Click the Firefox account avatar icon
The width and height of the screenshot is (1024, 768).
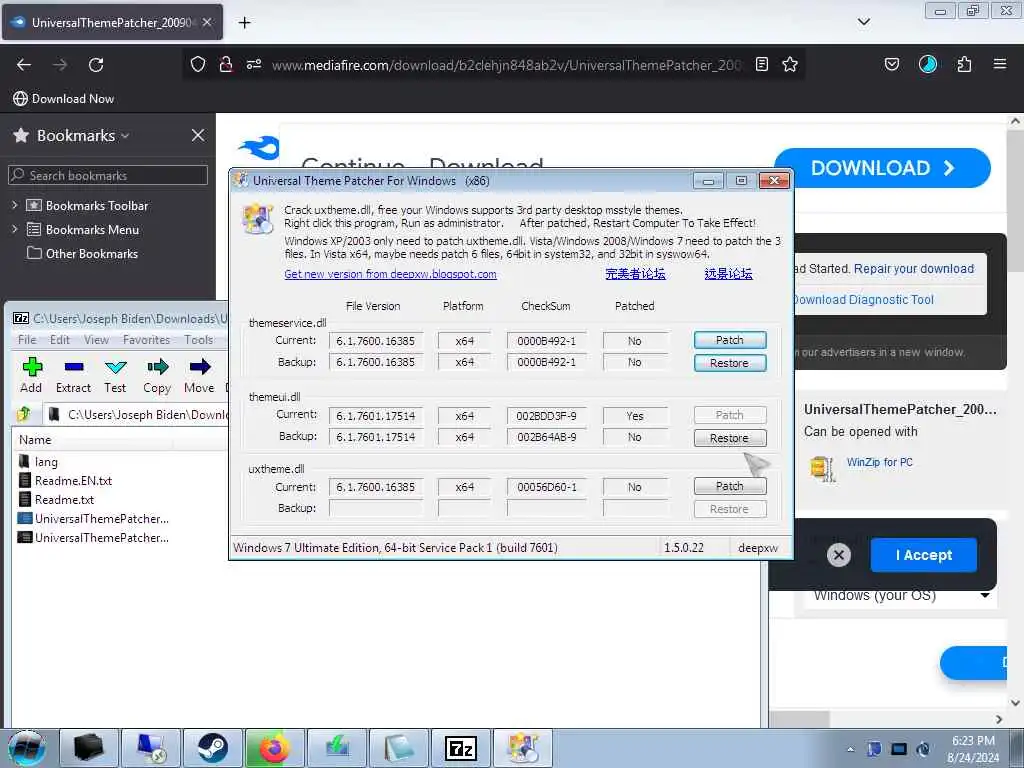click(928, 64)
